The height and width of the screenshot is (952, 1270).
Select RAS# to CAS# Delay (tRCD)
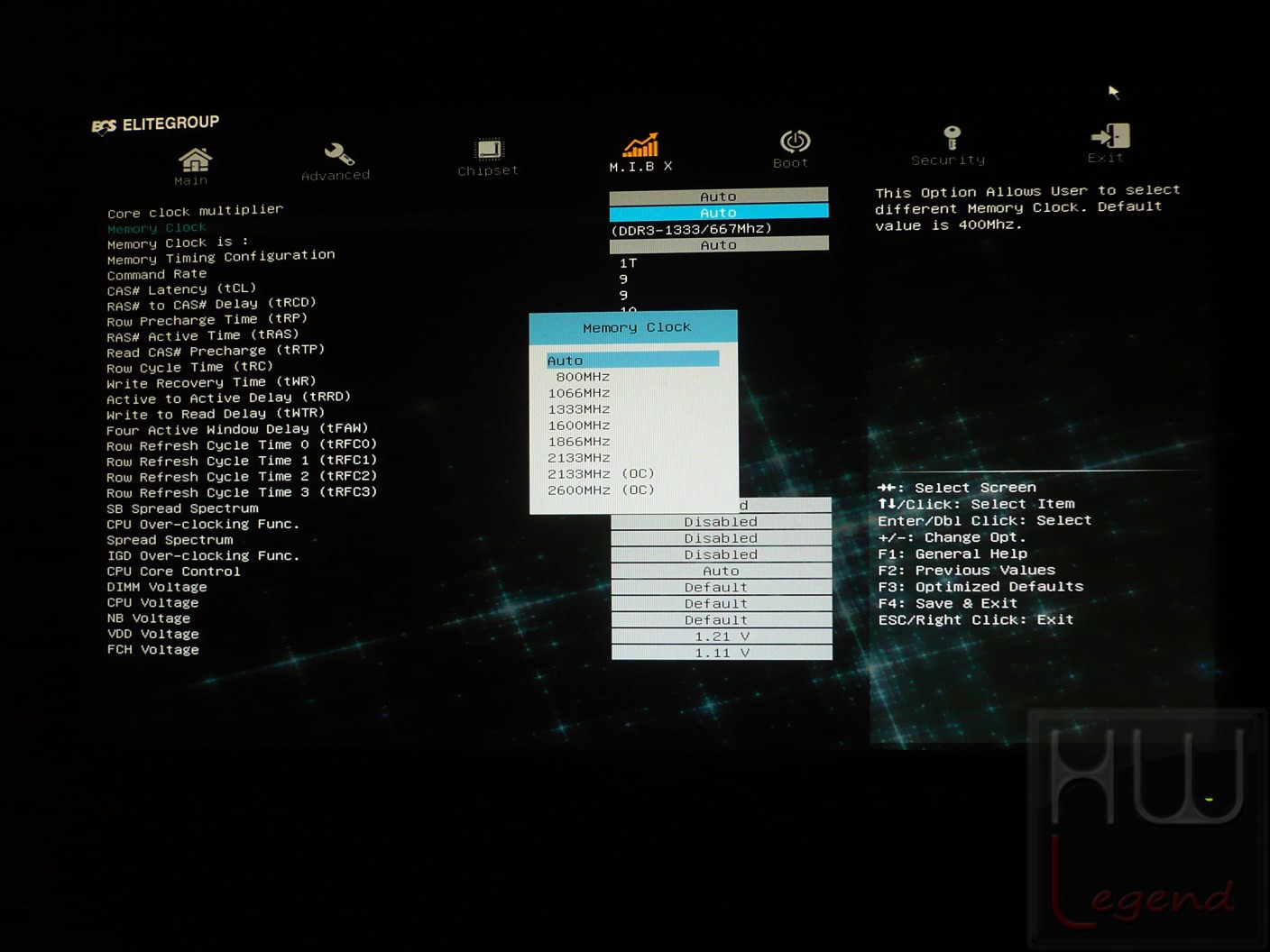pyautogui.click(x=212, y=305)
